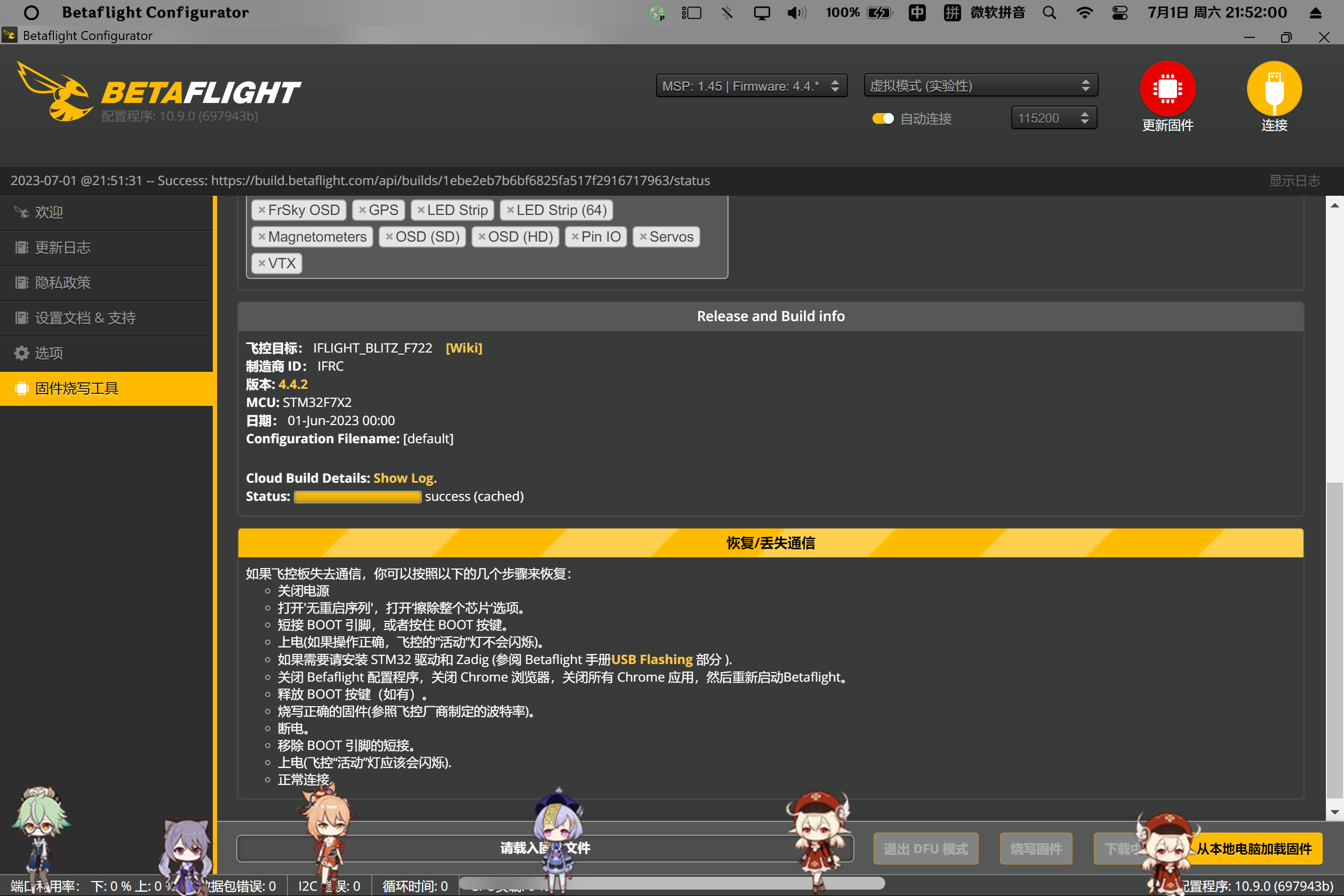Open the USB Flashing manual link
Screen dimensions: 1344x896
click(651, 659)
